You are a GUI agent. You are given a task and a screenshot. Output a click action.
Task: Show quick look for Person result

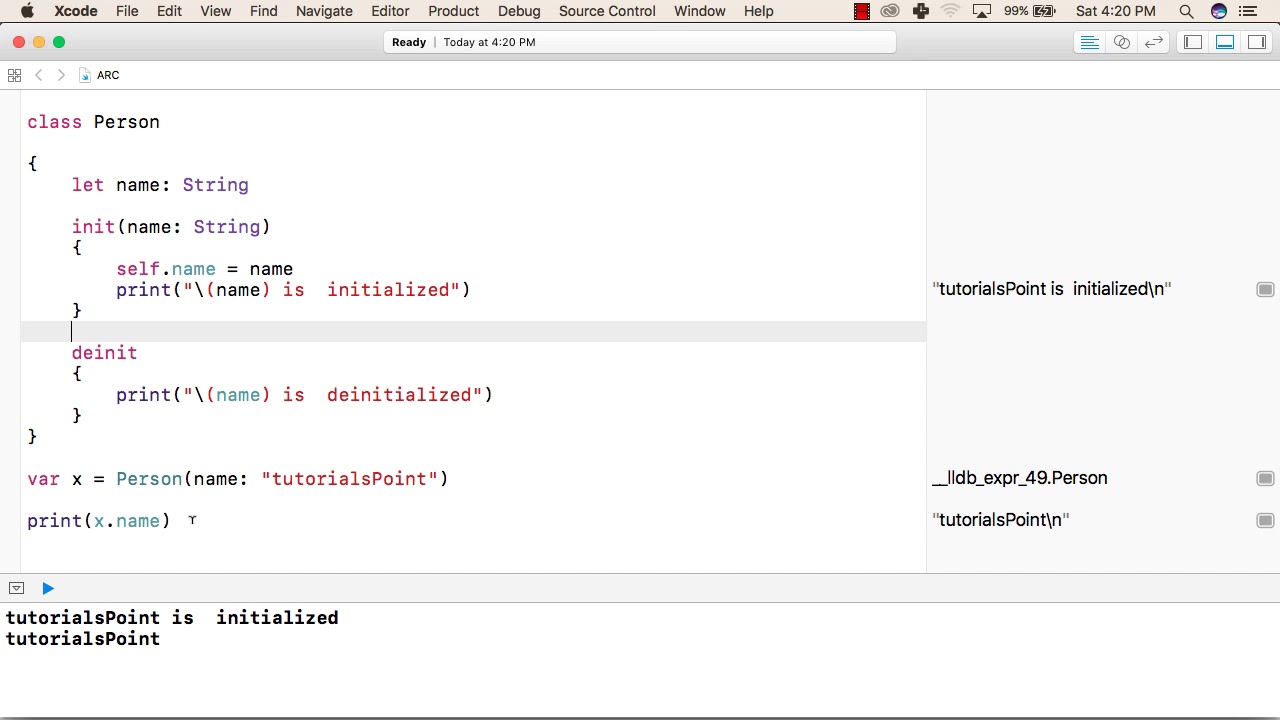[x=1265, y=479]
